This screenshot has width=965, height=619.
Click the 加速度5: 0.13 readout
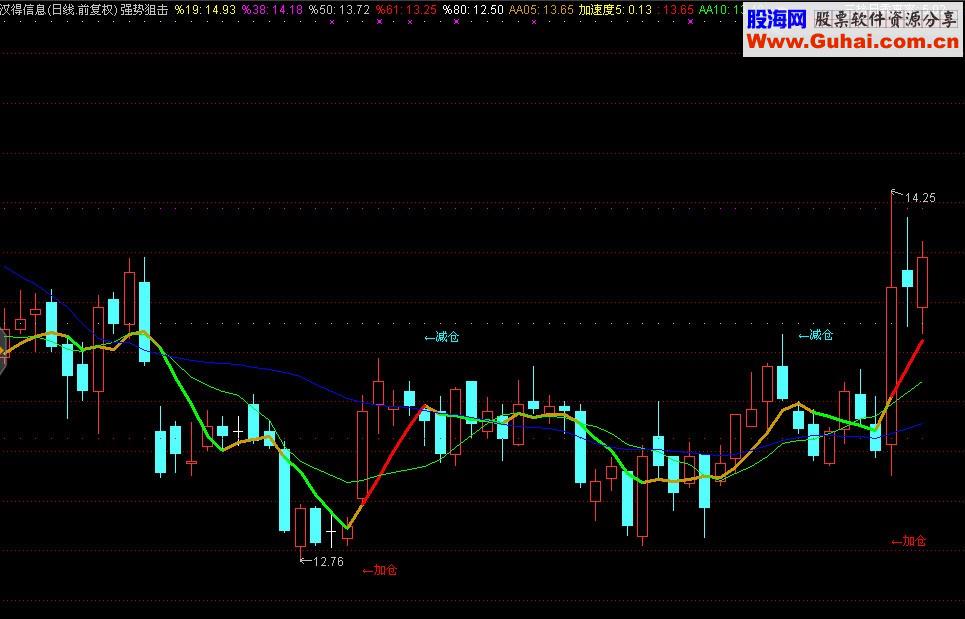[615, 10]
